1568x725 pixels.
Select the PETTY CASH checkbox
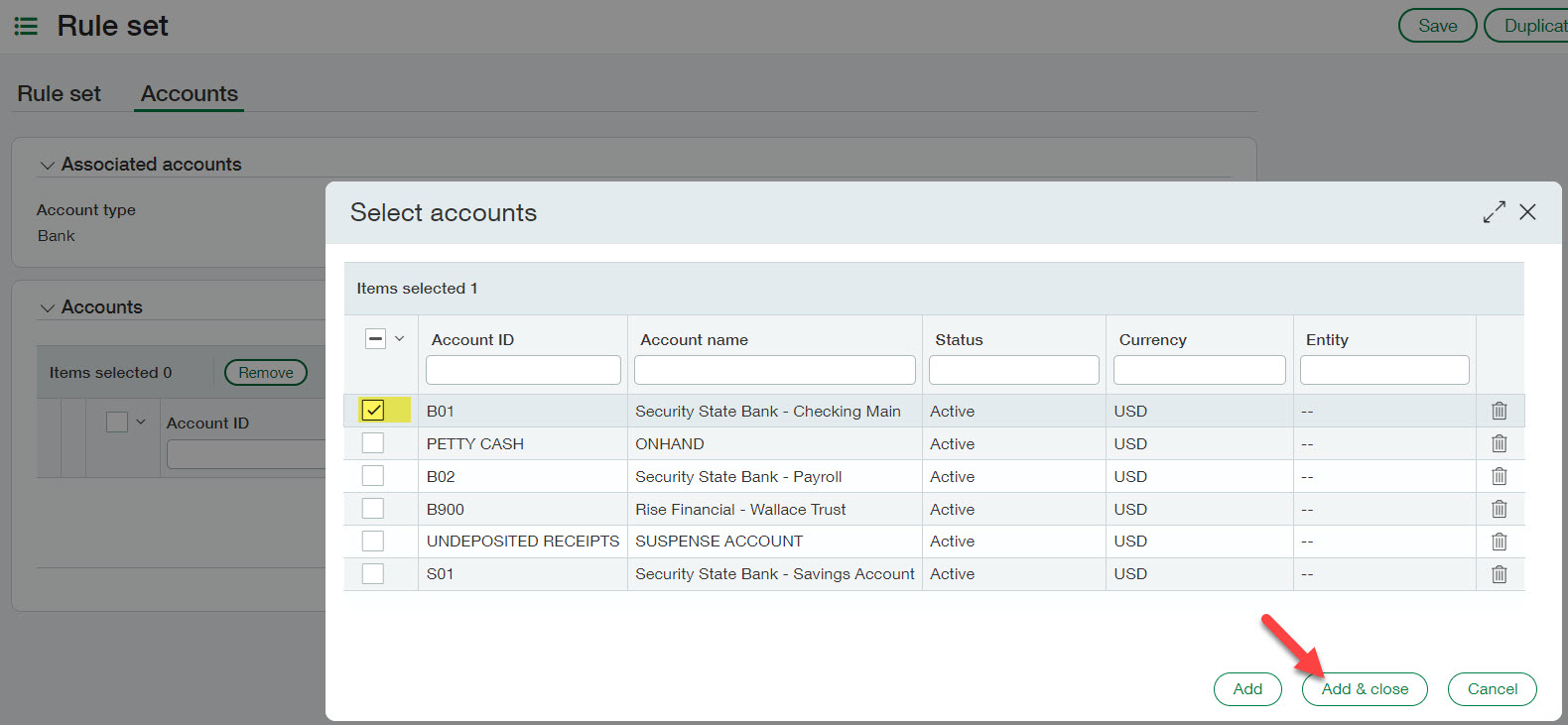click(373, 443)
